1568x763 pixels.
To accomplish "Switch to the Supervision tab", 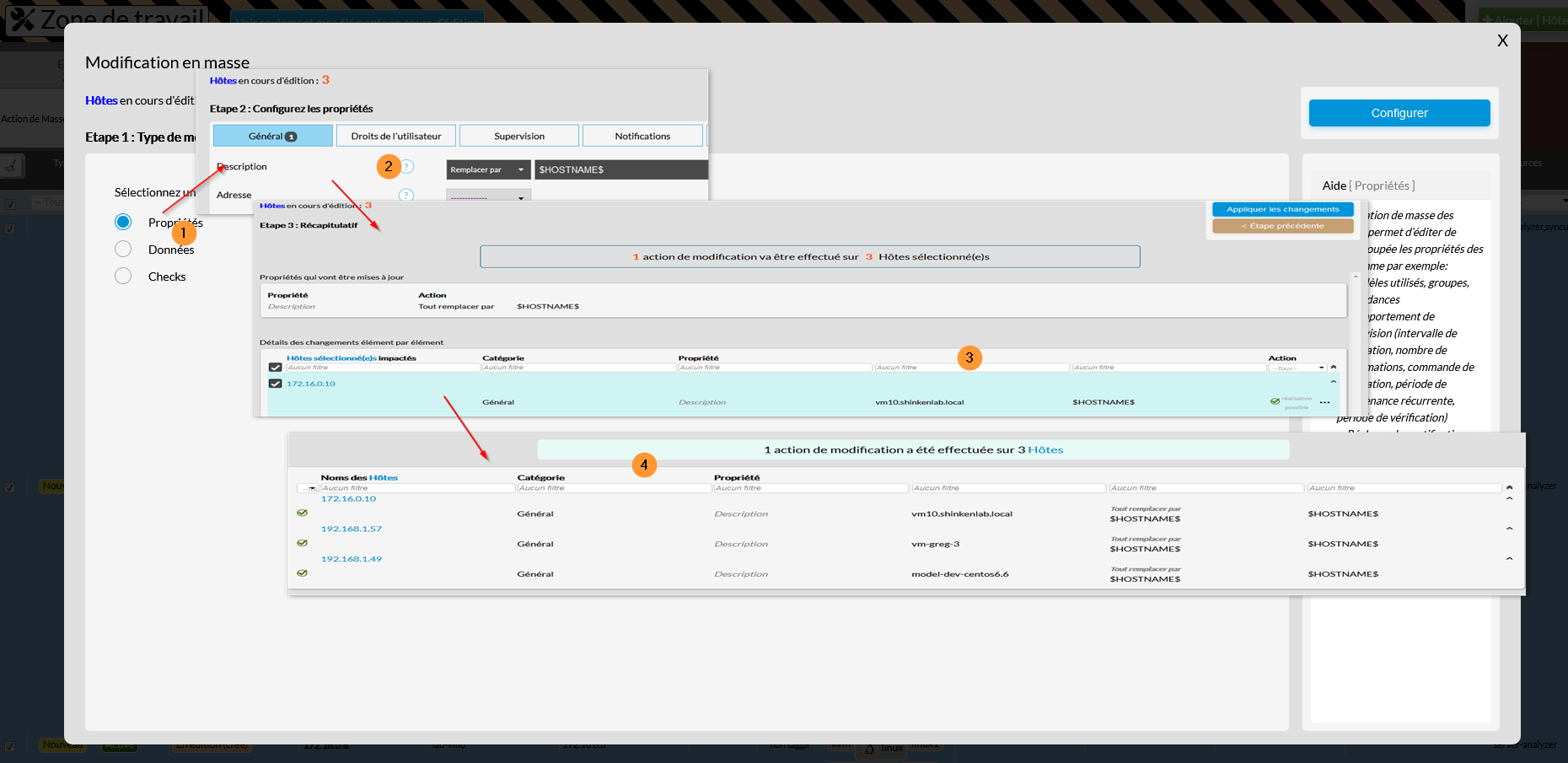I will (x=519, y=136).
